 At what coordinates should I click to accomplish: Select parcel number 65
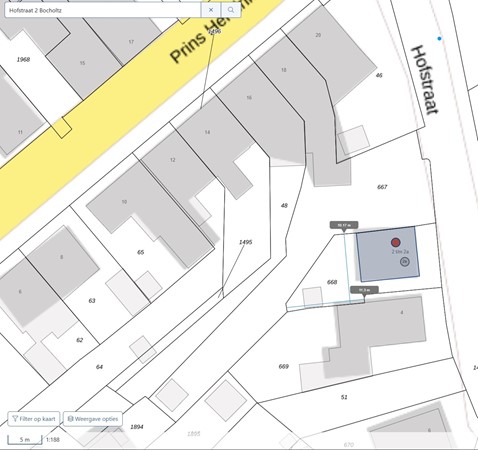click(x=141, y=252)
